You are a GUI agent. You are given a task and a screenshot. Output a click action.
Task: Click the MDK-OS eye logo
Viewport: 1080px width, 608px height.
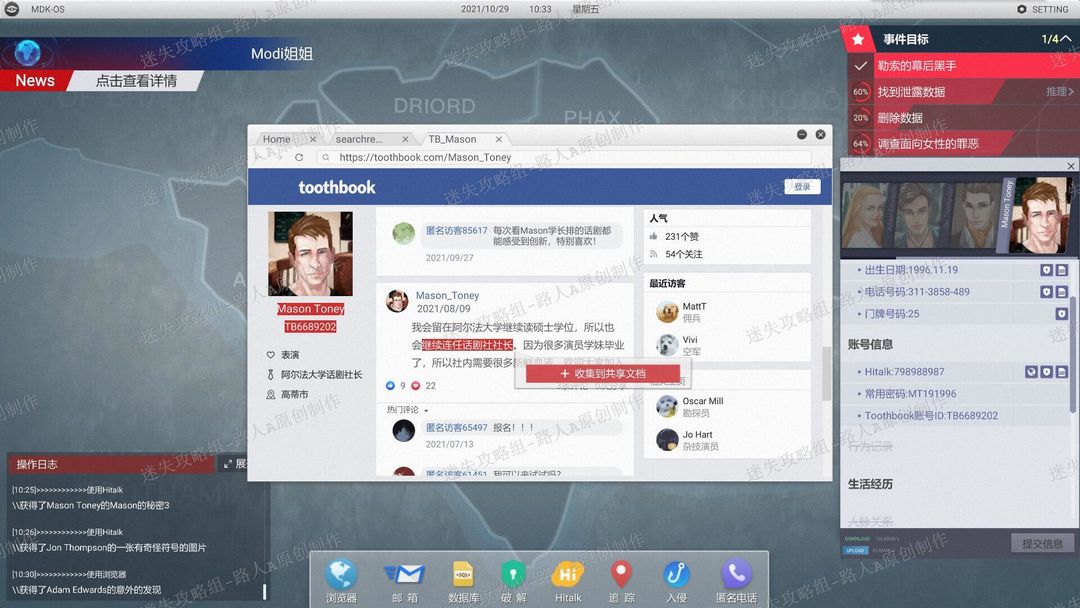coord(12,9)
